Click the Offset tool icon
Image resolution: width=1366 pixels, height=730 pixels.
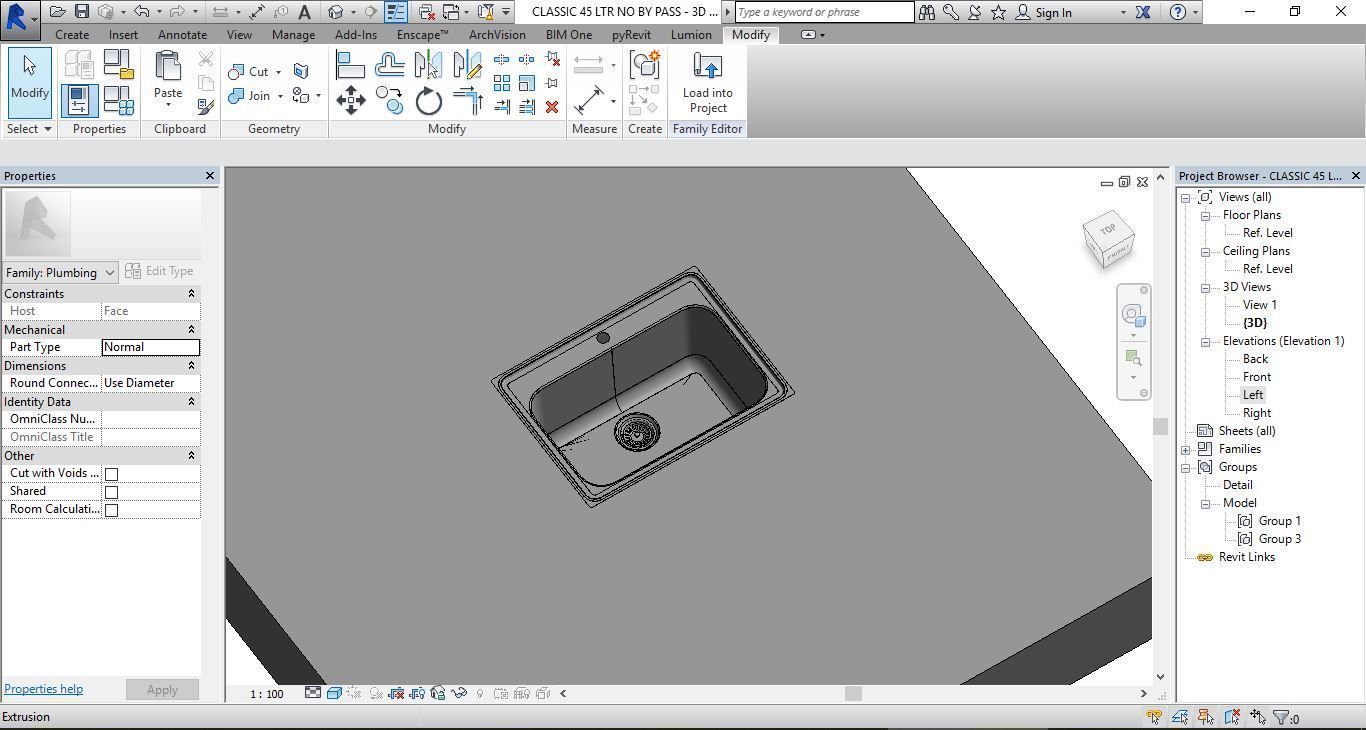click(x=389, y=66)
